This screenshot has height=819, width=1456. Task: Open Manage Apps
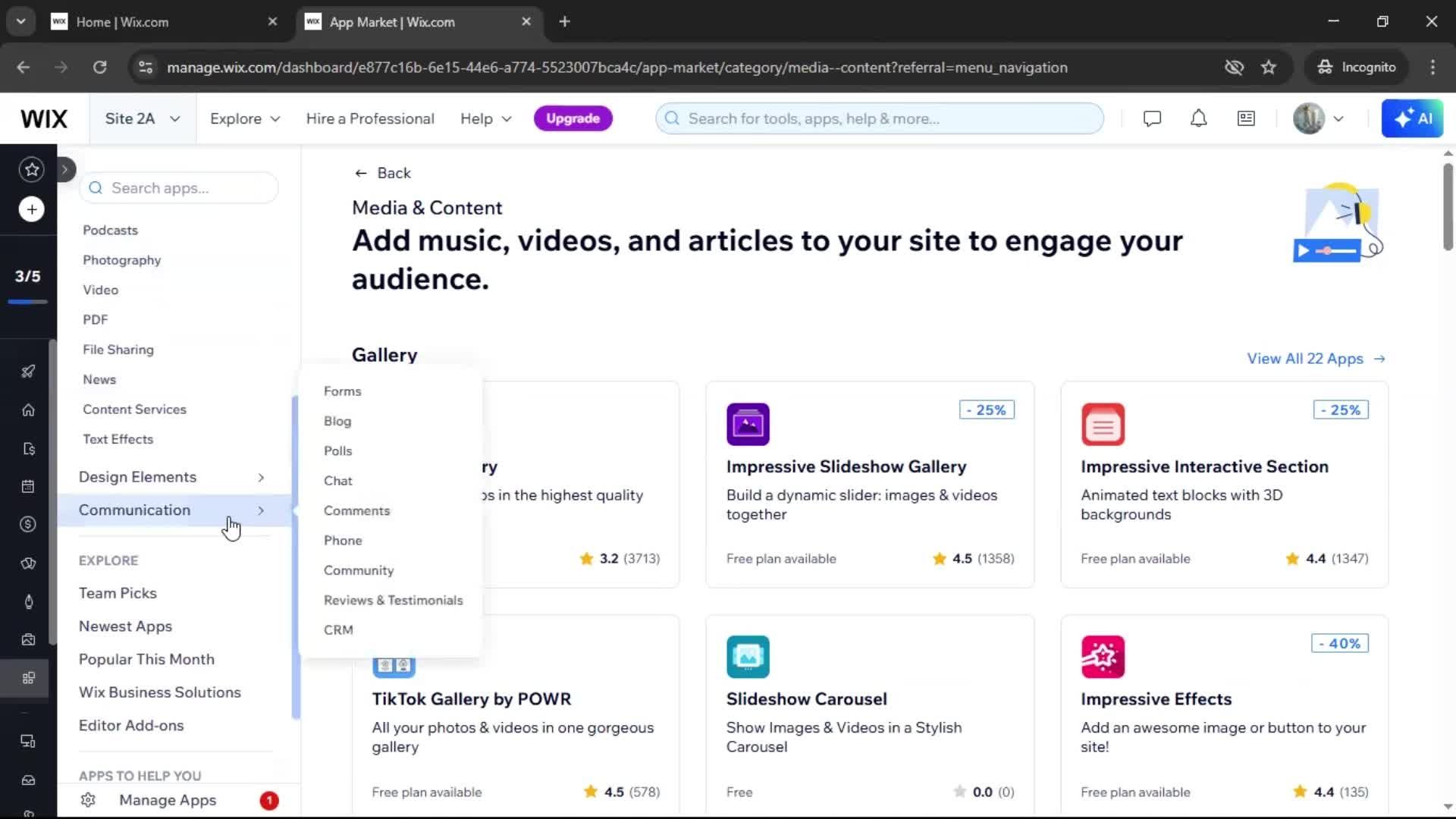168,800
